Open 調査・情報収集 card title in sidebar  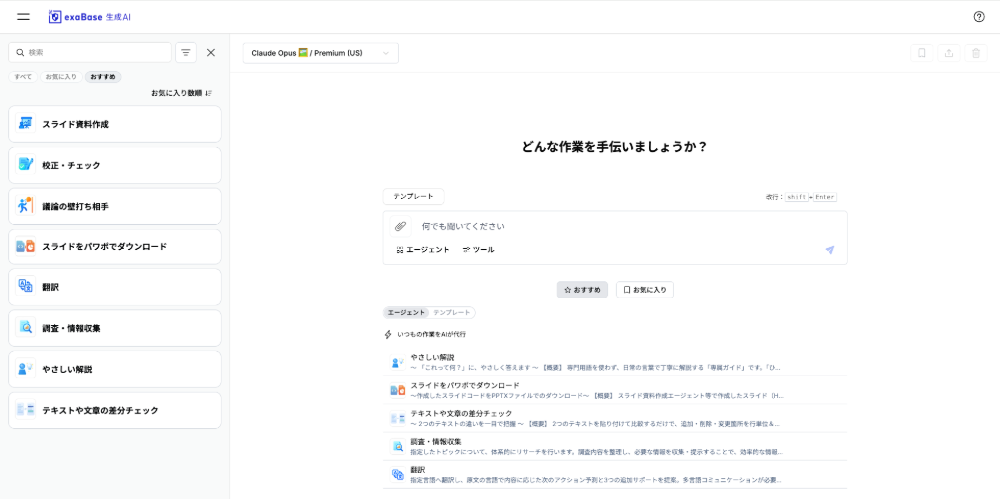[71, 329]
